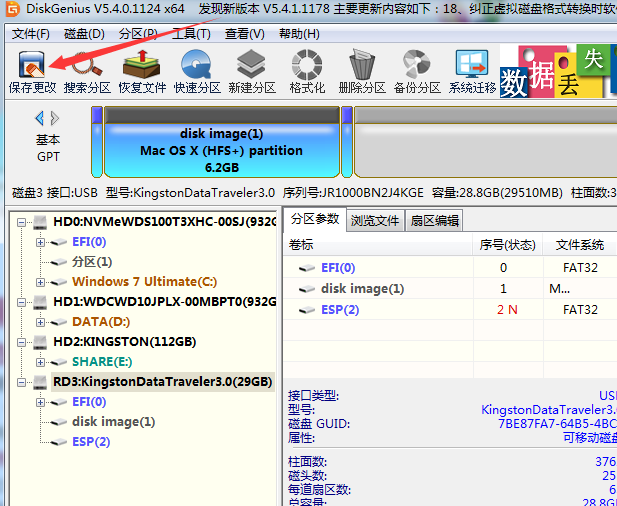
Task: Select disk image(1) row in partition table
Action: point(450,289)
